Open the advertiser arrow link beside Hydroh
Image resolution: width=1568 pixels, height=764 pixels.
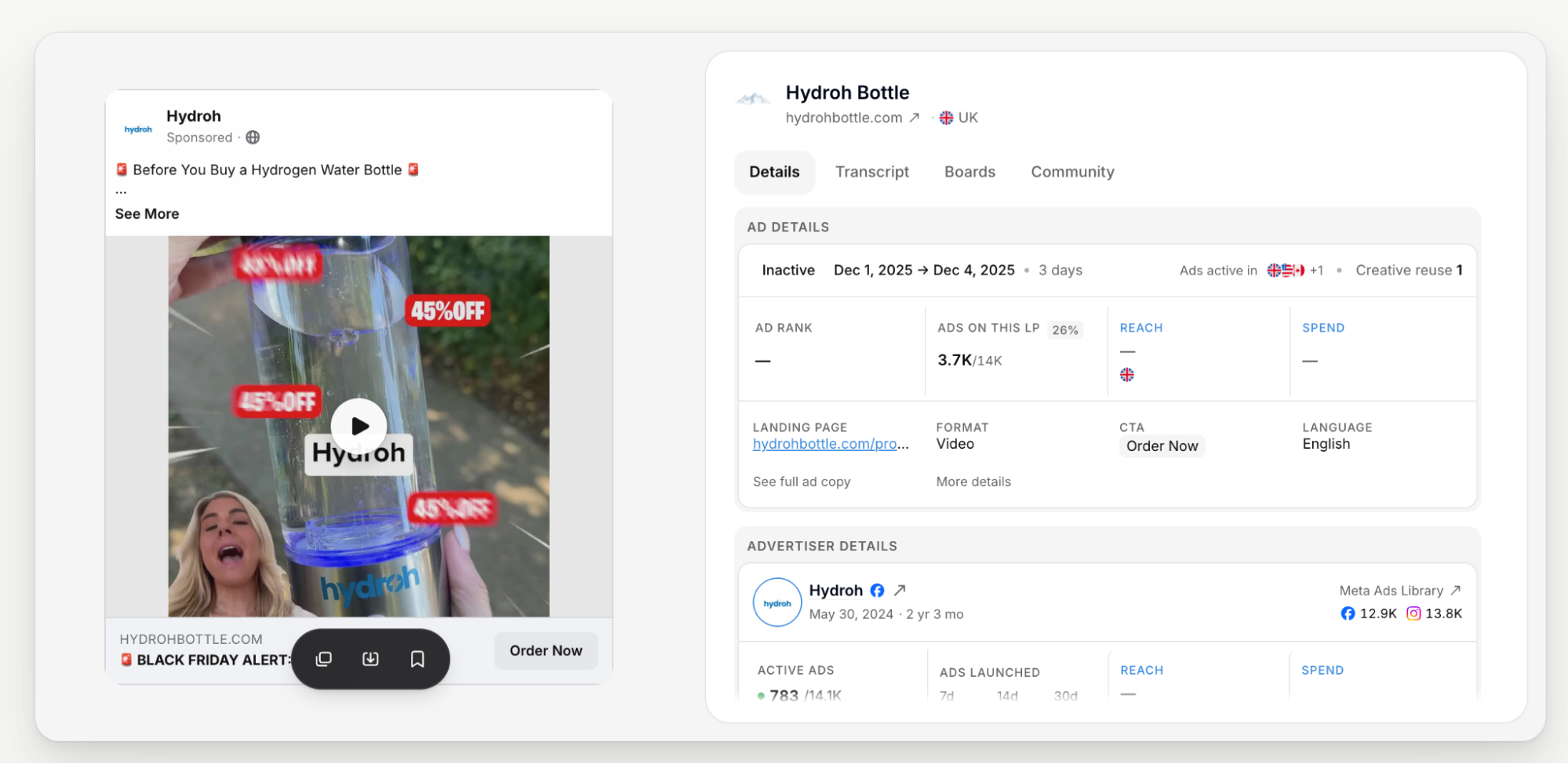(x=900, y=590)
